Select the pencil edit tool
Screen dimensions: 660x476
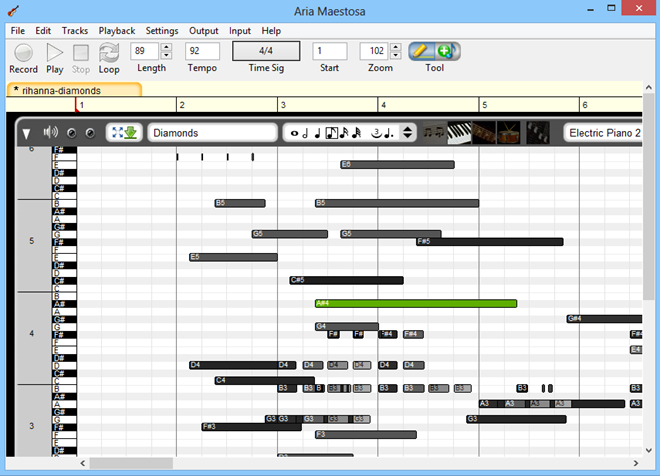point(421,51)
